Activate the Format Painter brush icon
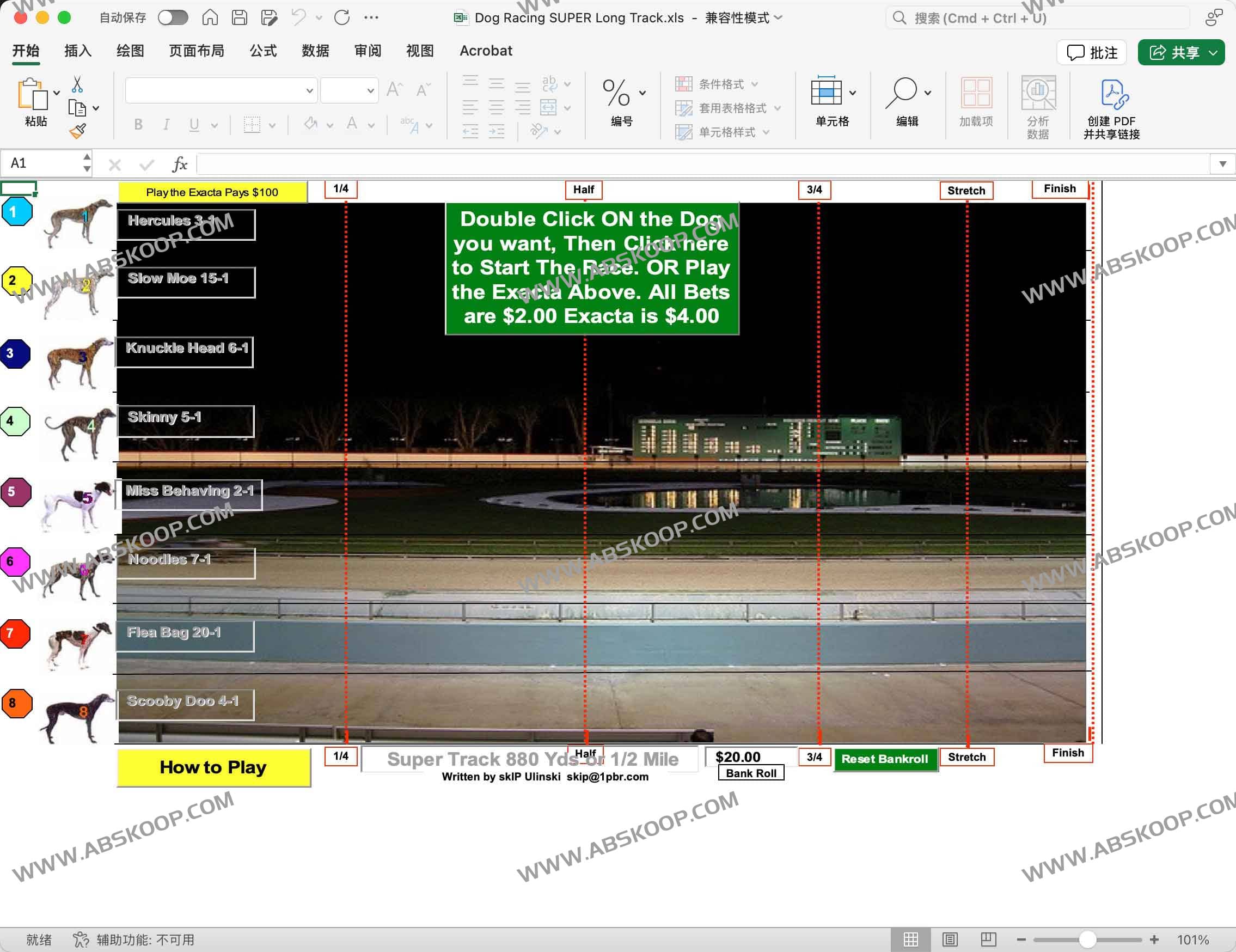Image resolution: width=1236 pixels, height=952 pixels. [77, 130]
